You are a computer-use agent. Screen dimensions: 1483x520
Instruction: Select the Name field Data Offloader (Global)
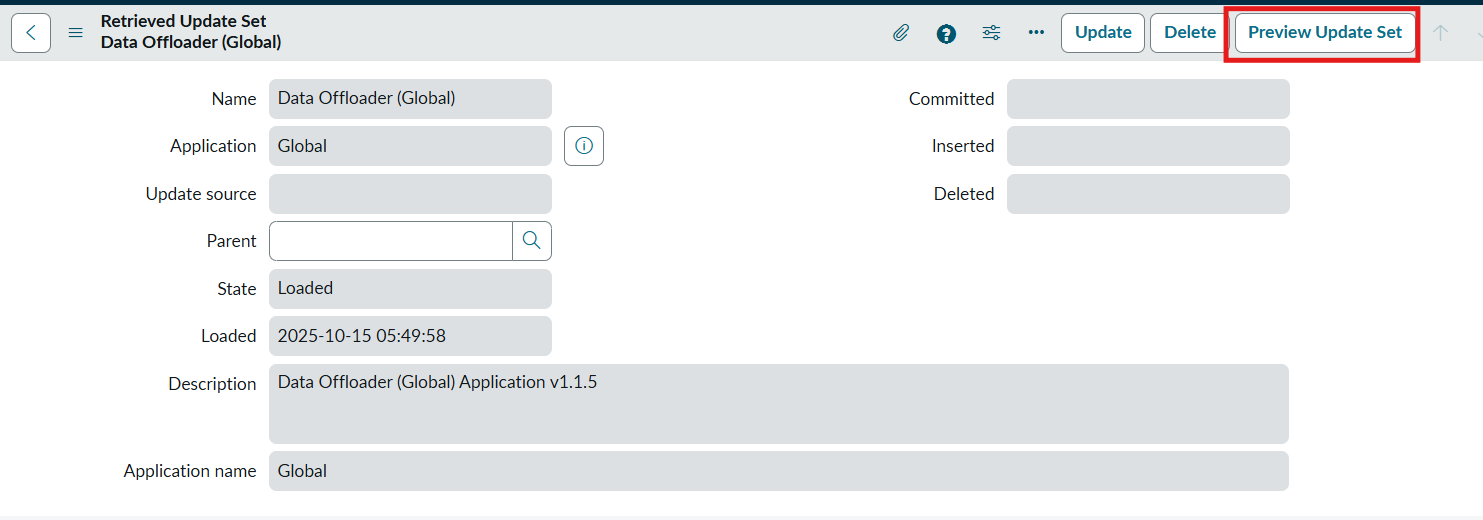point(410,99)
